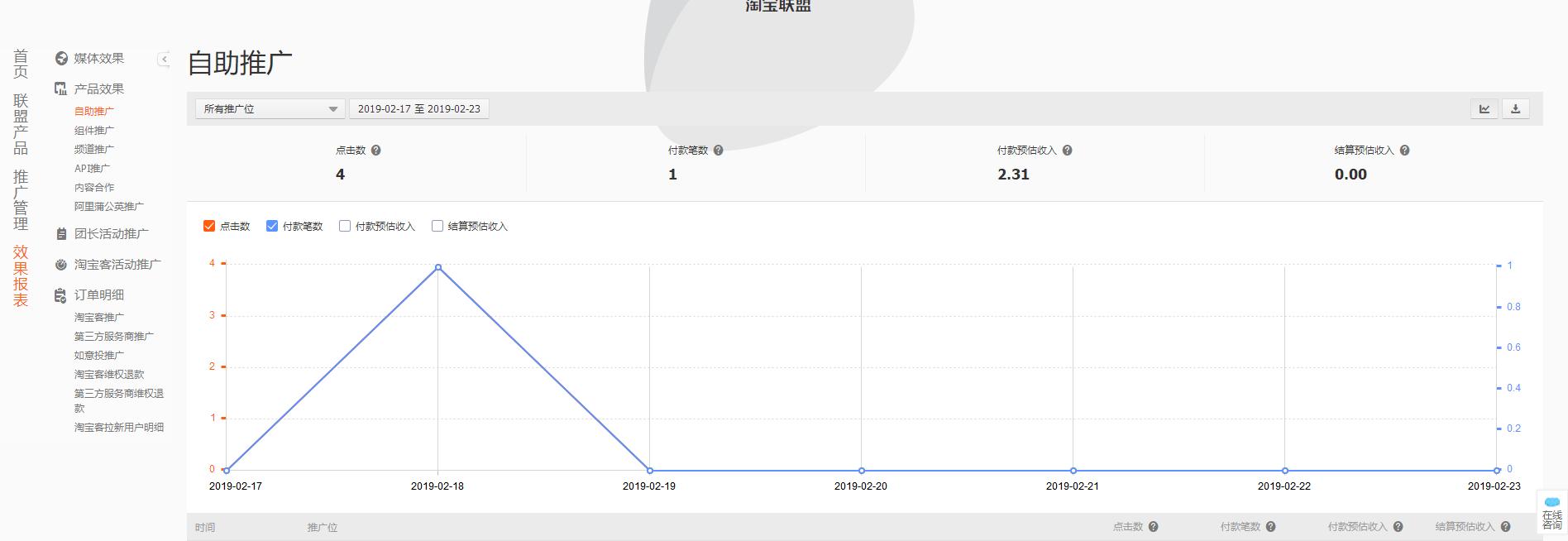Open the 所有推广位 dropdown
This screenshot has width=1568, height=541.
pos(270,109)
